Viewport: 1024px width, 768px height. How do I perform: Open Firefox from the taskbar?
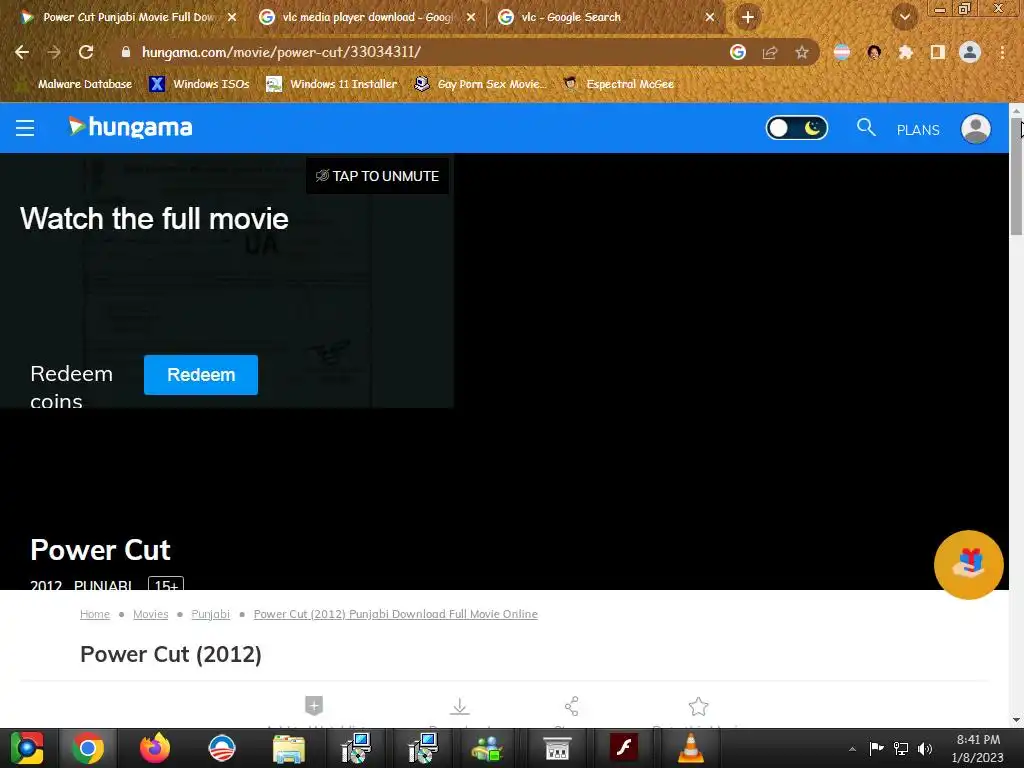155,748
